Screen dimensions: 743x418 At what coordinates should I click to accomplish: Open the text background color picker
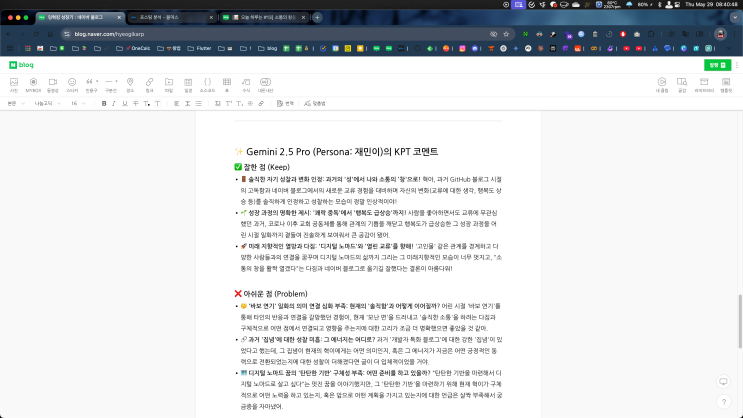tap(158, 103)
